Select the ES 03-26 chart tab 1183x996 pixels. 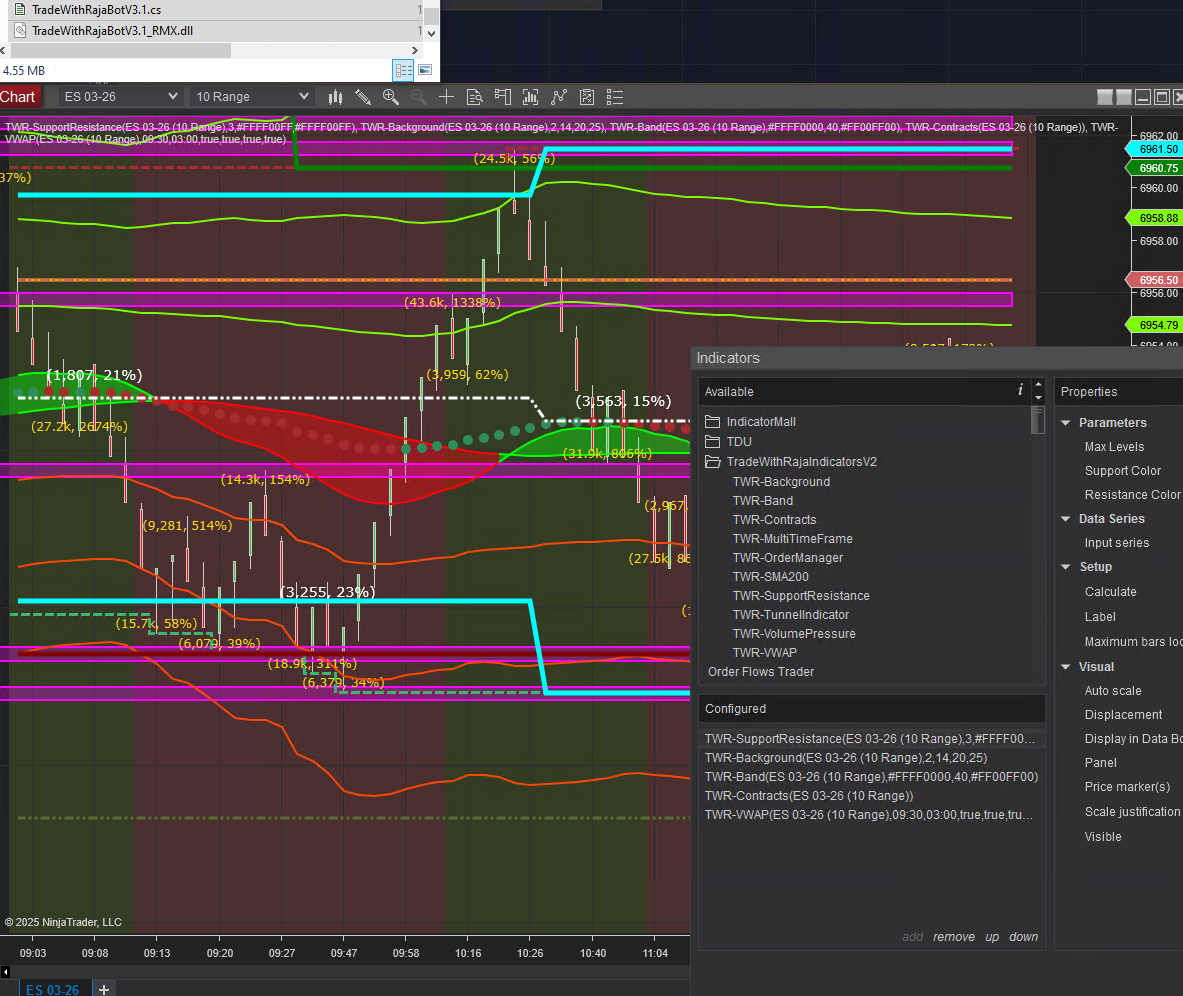click(x=52, y=989)
